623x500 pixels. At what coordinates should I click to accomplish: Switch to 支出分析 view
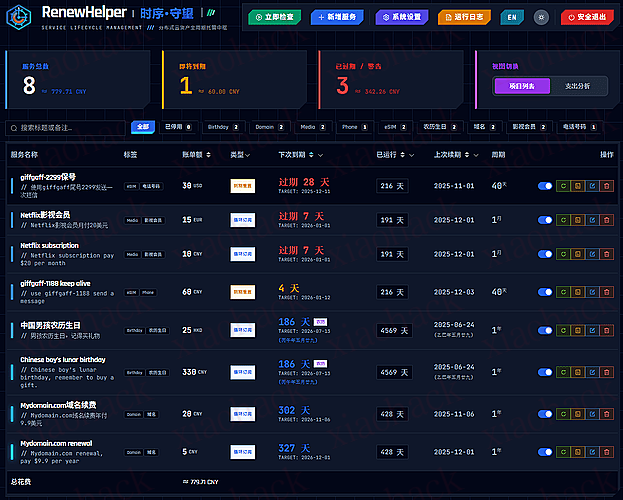tap(577, 86)
